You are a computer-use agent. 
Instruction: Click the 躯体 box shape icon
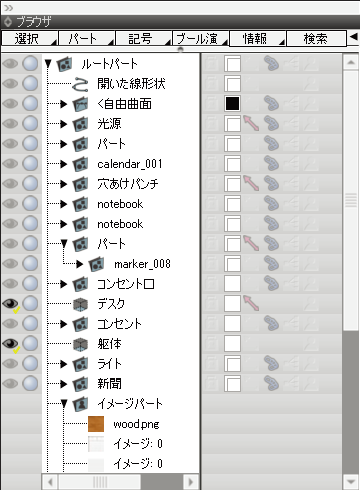pos(80,344)
